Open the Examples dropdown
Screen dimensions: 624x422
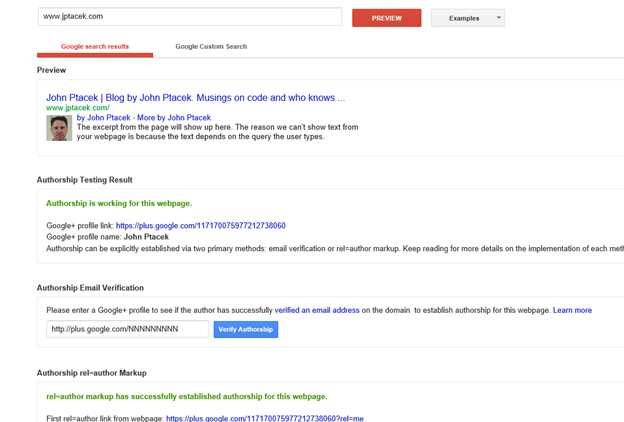click(x=468, y=18)
